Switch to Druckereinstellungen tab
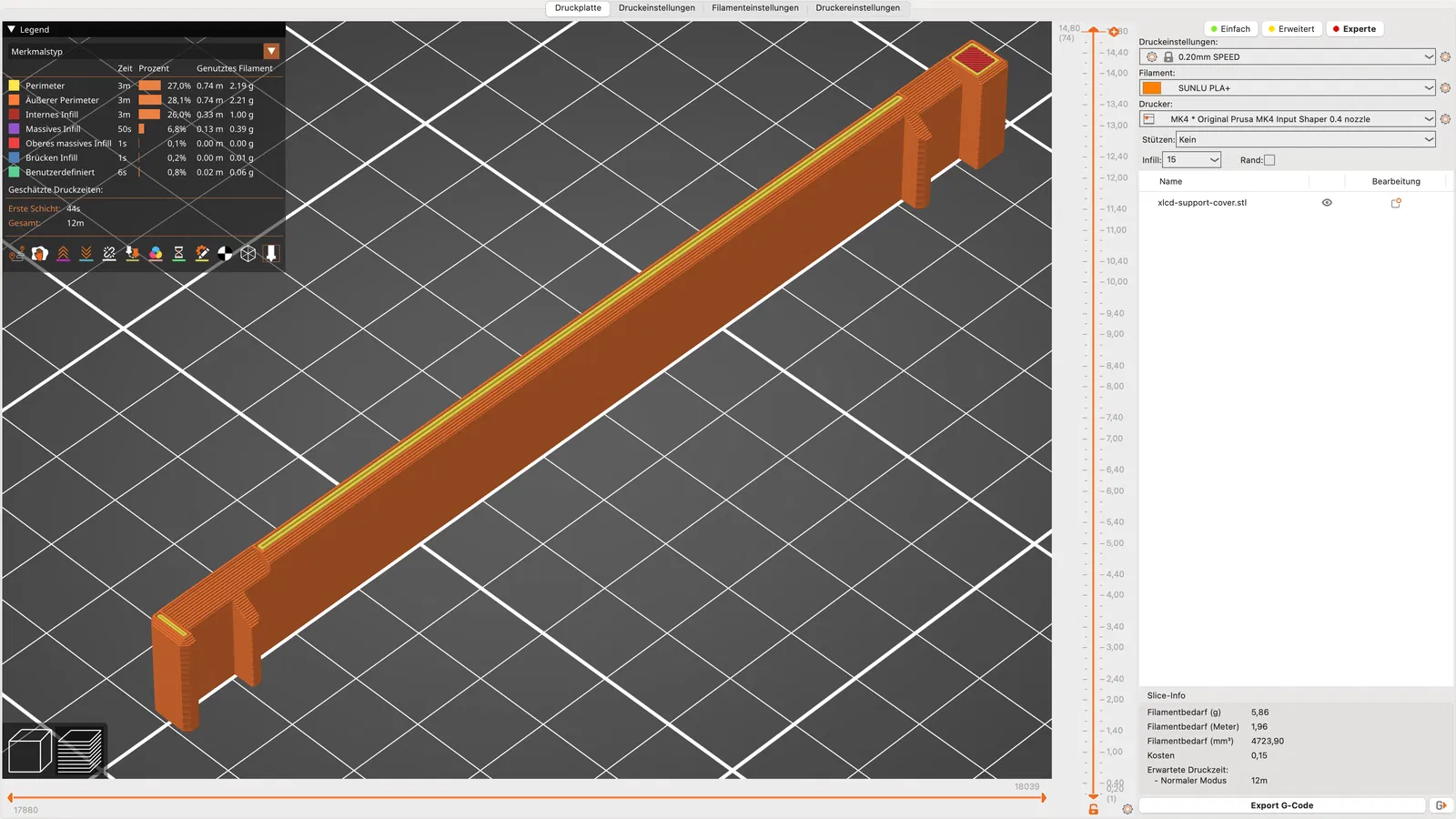Viewport: 1456px width, 819px height. click(x=857, y=8)
